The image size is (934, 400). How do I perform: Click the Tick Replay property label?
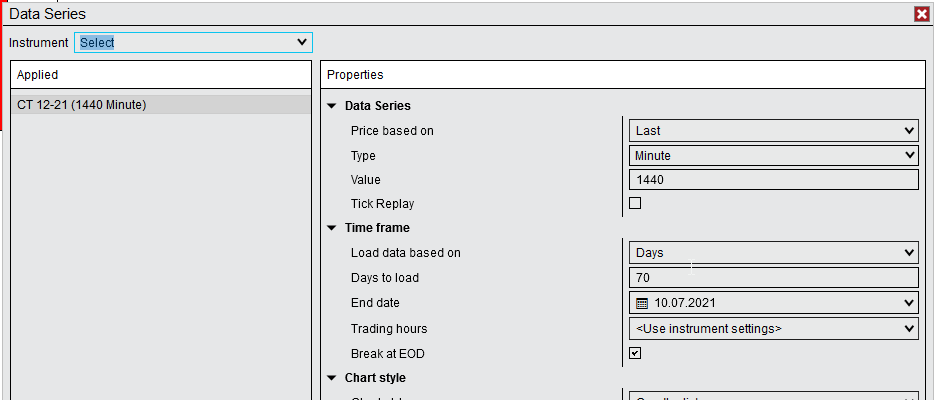tap(382, 204)
